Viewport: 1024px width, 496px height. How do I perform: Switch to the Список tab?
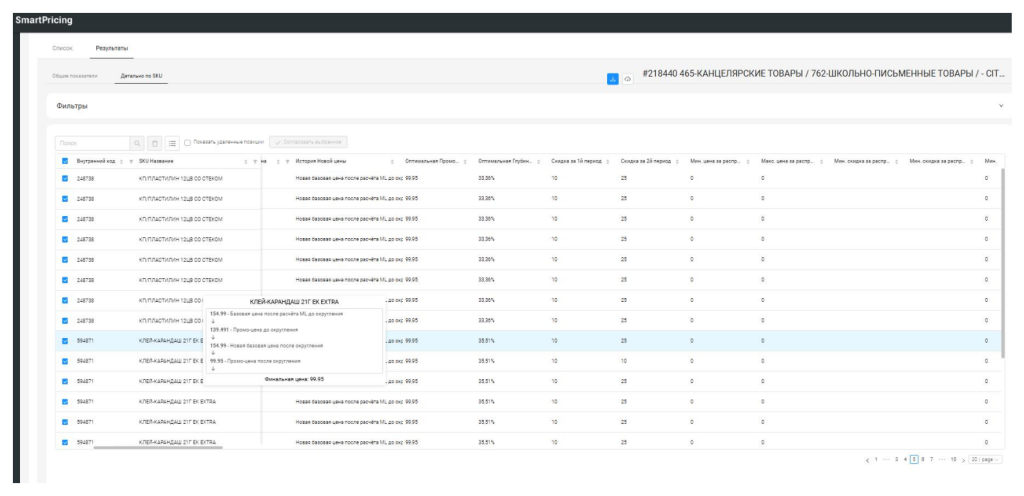(x=62, y=47)
